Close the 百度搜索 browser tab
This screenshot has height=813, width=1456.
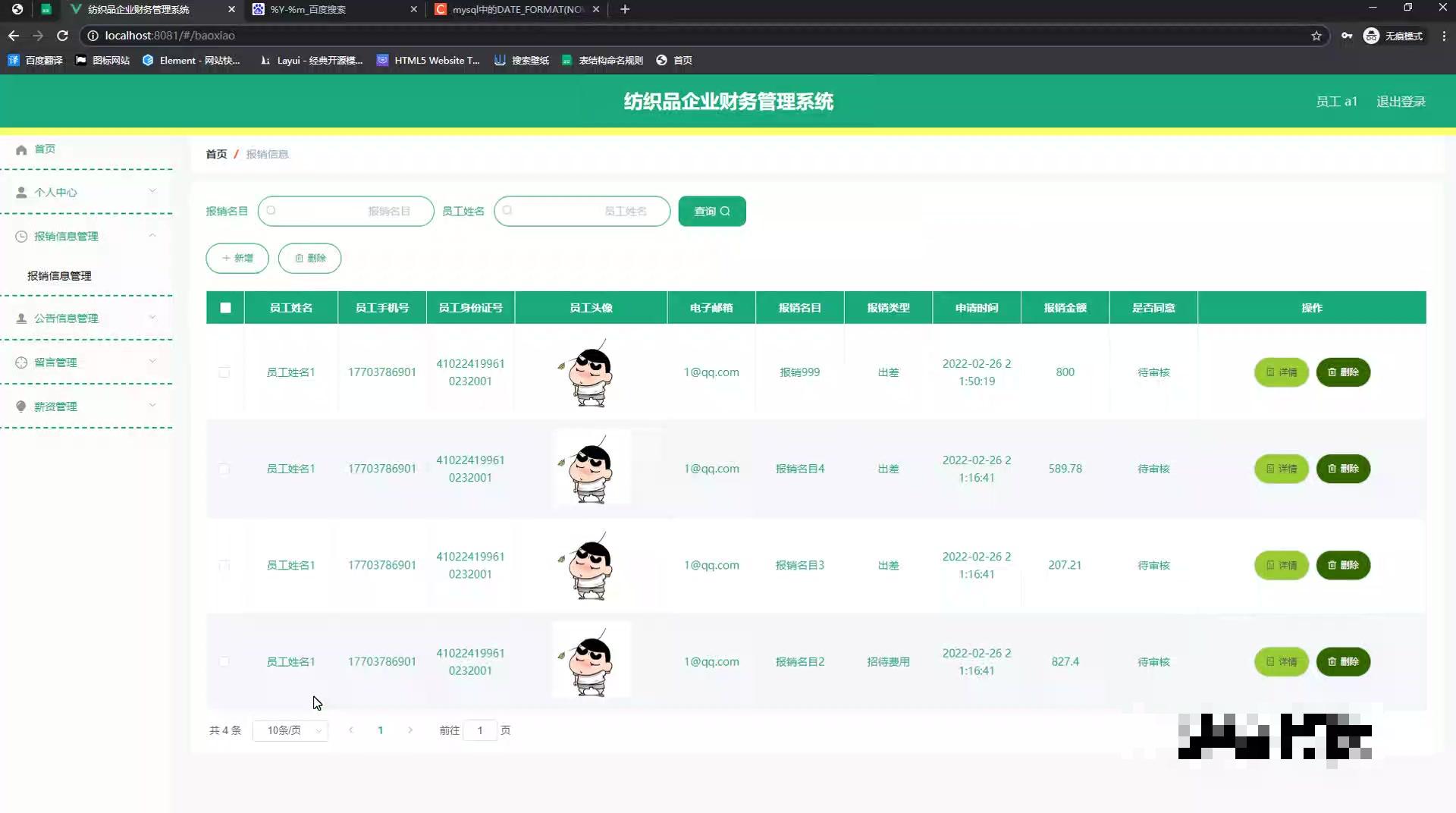pyautogui.click(x=413, y=9)
